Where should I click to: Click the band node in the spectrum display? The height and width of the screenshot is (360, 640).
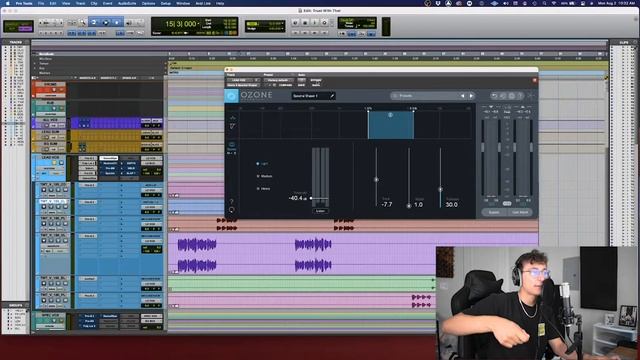390,115
